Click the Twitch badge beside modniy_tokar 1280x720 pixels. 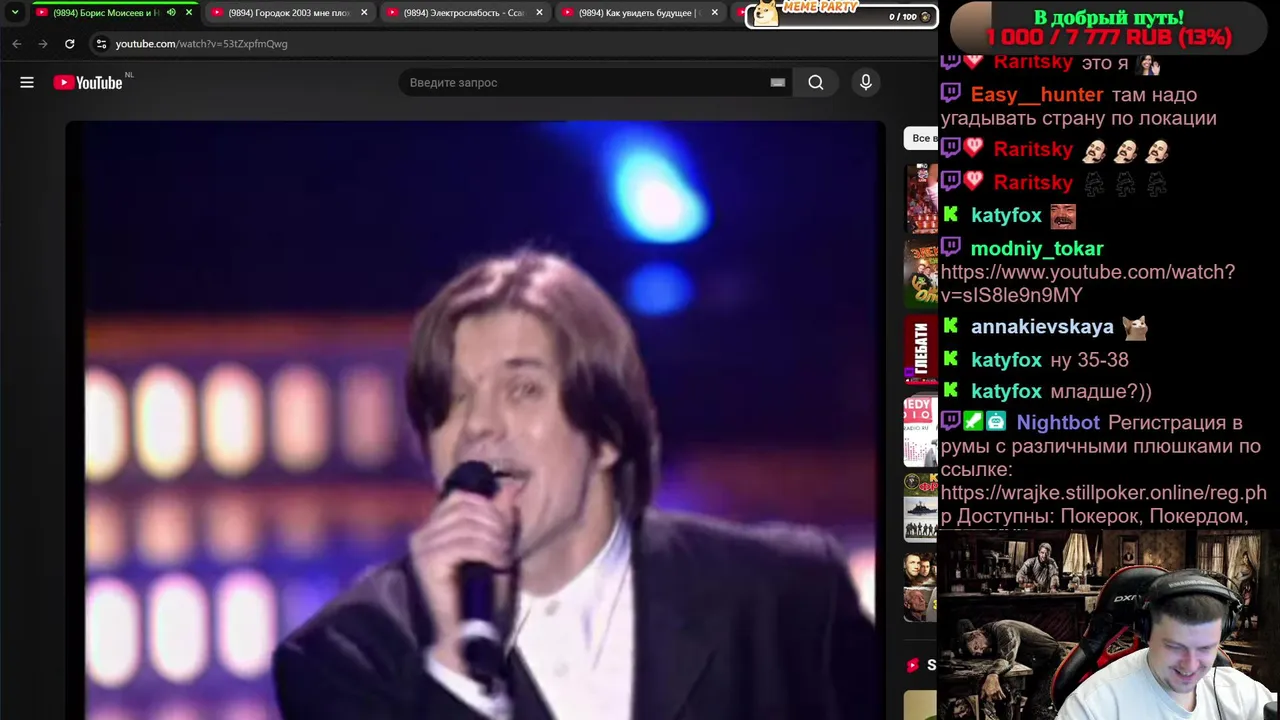951,247
